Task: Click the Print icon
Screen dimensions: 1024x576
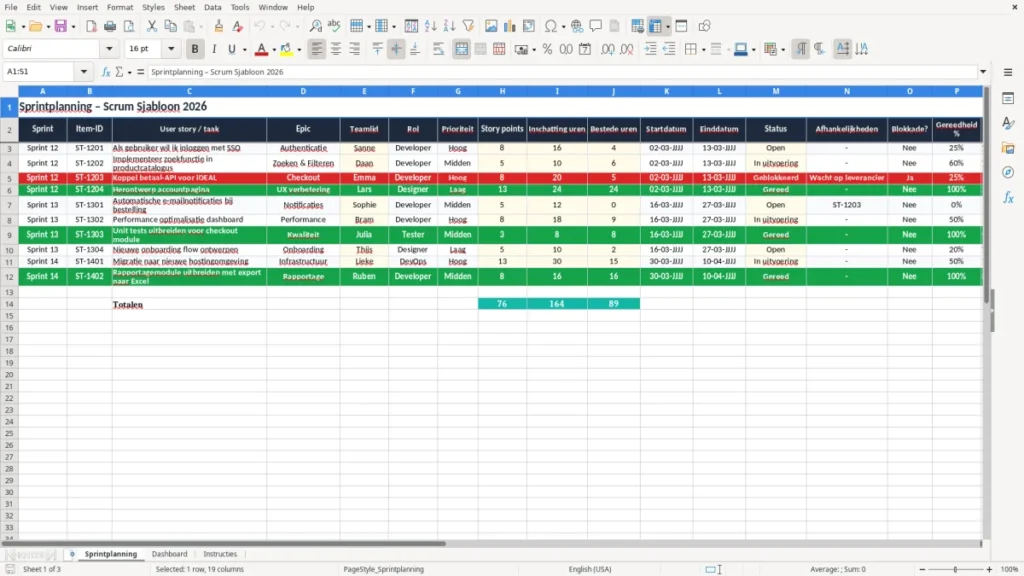Action: click(110, 26)
